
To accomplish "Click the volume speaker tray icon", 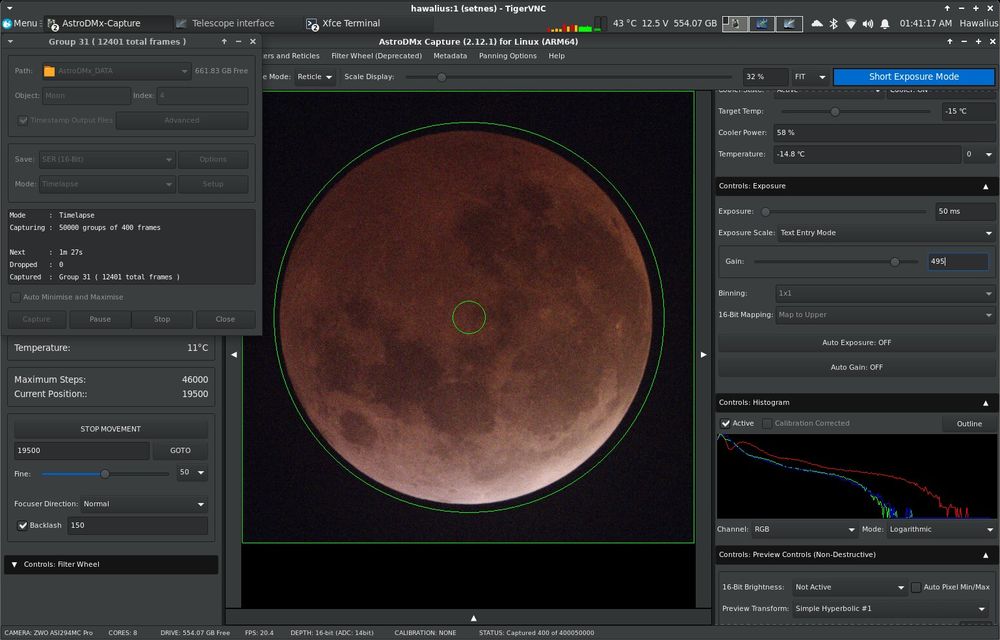I will (868, 24).
